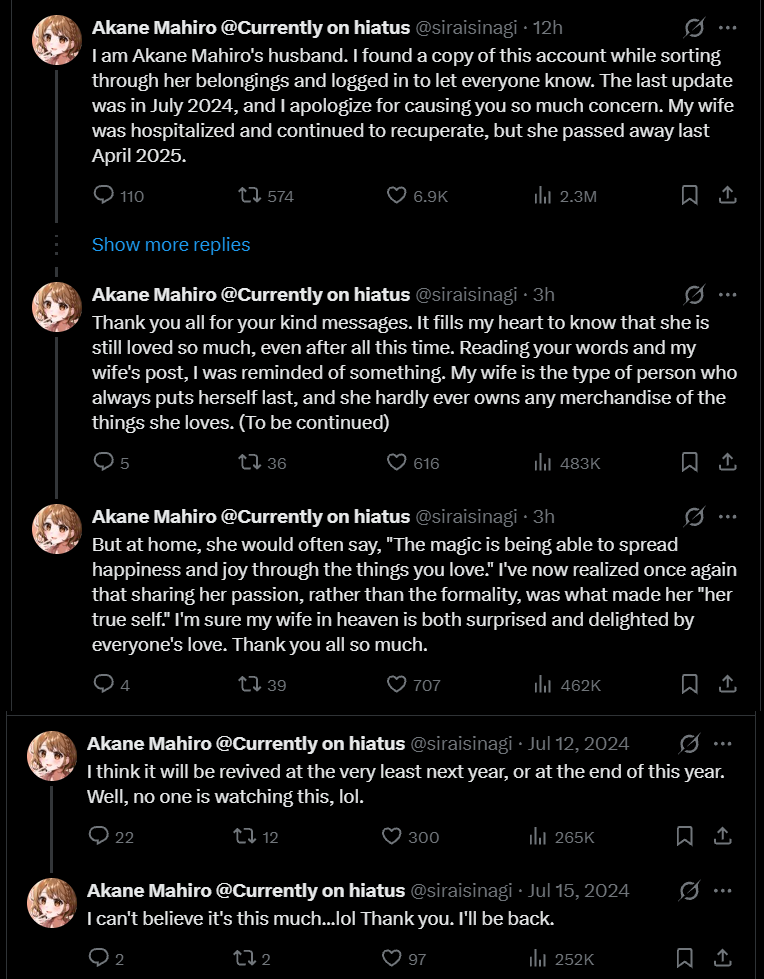Like the post with 616 likes
The height and width of the screenshot is (979, 764).
397,462
